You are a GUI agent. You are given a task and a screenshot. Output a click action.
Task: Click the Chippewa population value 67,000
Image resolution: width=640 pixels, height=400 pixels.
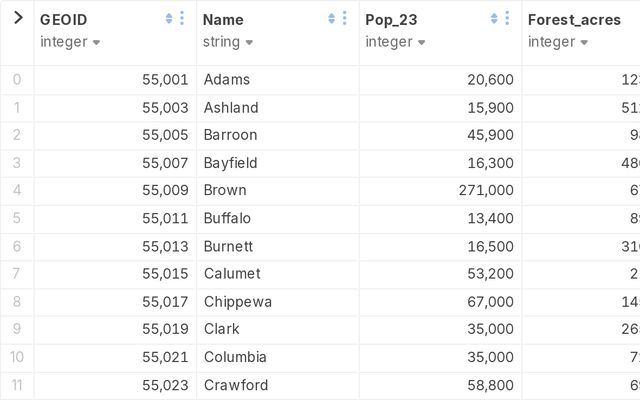point(490,302)
